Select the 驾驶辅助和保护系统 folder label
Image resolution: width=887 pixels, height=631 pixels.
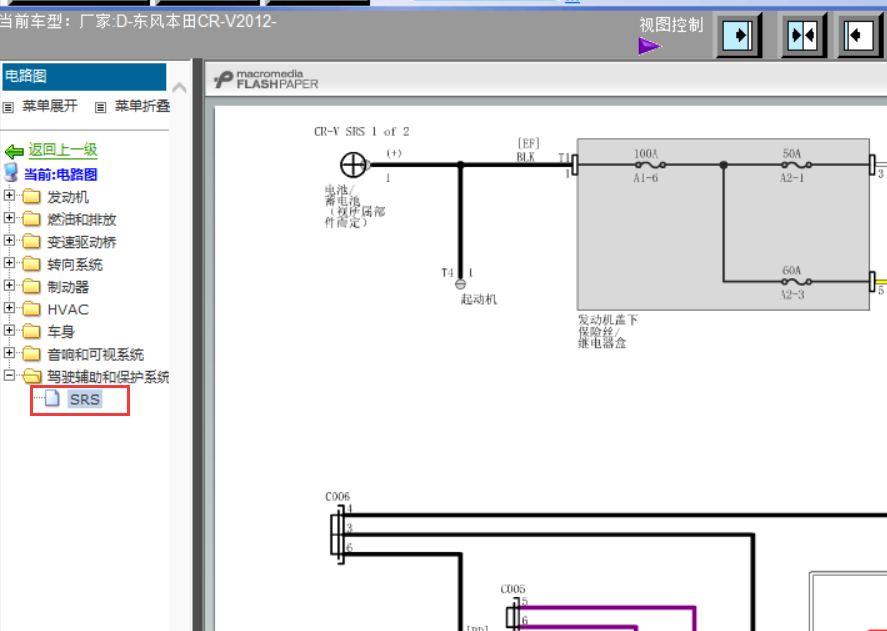coord(108,377)
